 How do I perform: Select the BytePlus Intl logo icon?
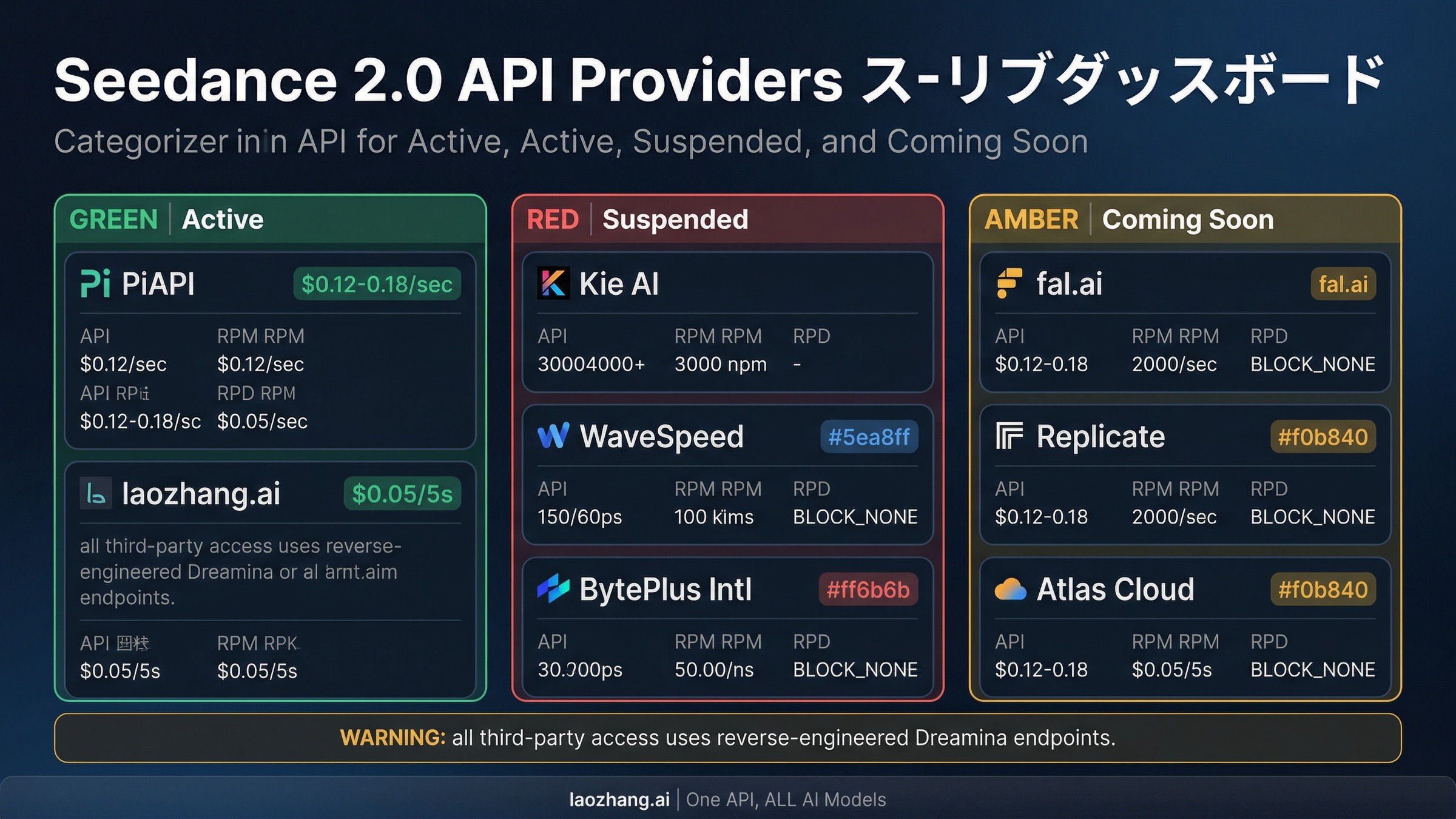[x=553, y=589]
